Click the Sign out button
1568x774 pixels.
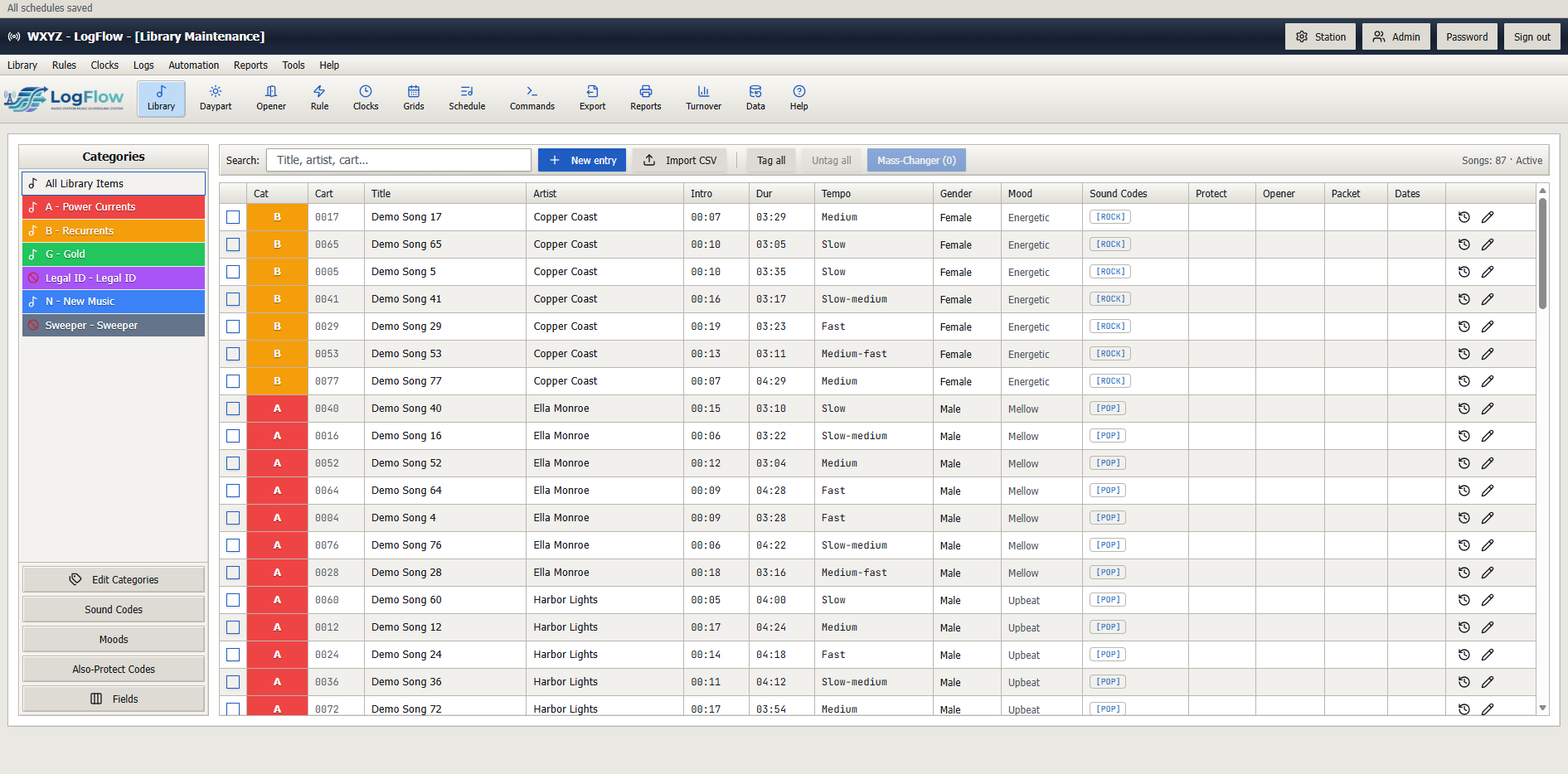point(1532,36)
